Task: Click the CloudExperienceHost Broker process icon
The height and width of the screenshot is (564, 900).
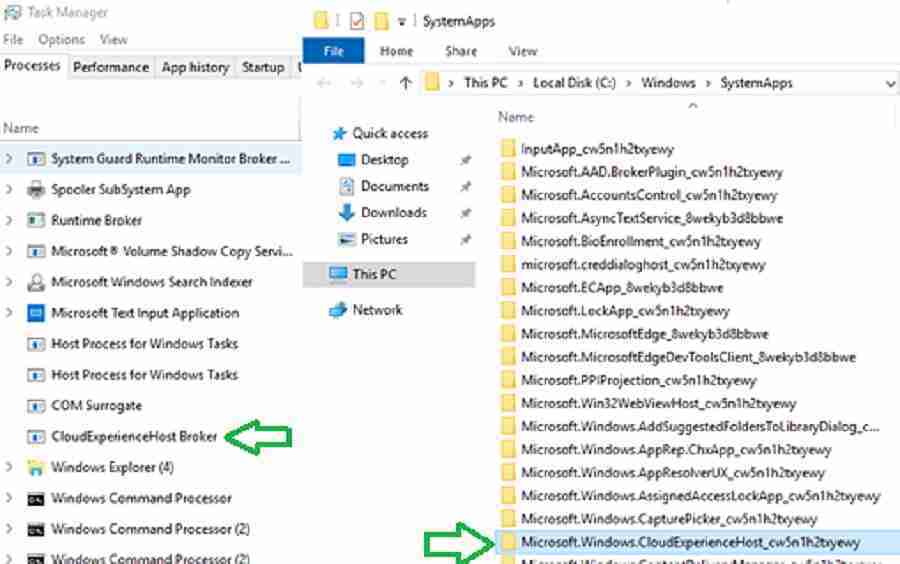Action: pos(36,437)
